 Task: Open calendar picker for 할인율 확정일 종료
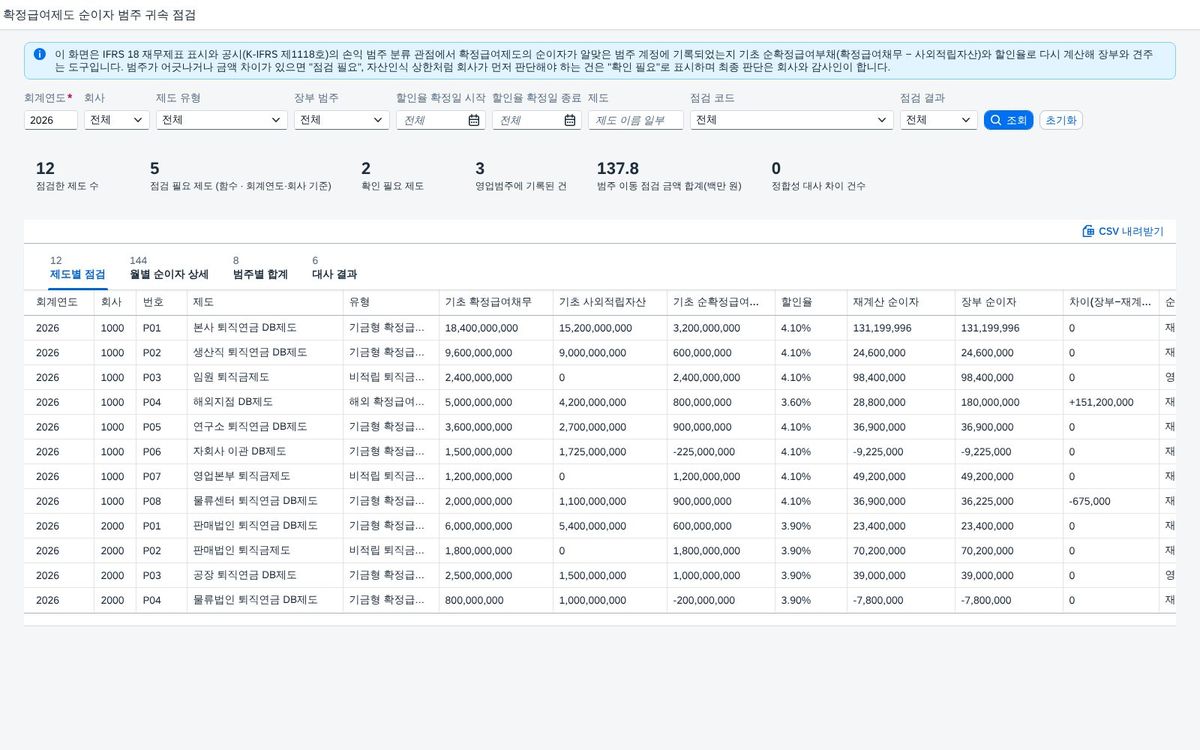click(570, 120)
